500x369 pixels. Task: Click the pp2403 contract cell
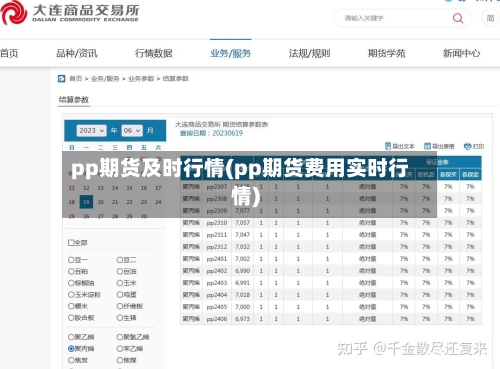217,283
